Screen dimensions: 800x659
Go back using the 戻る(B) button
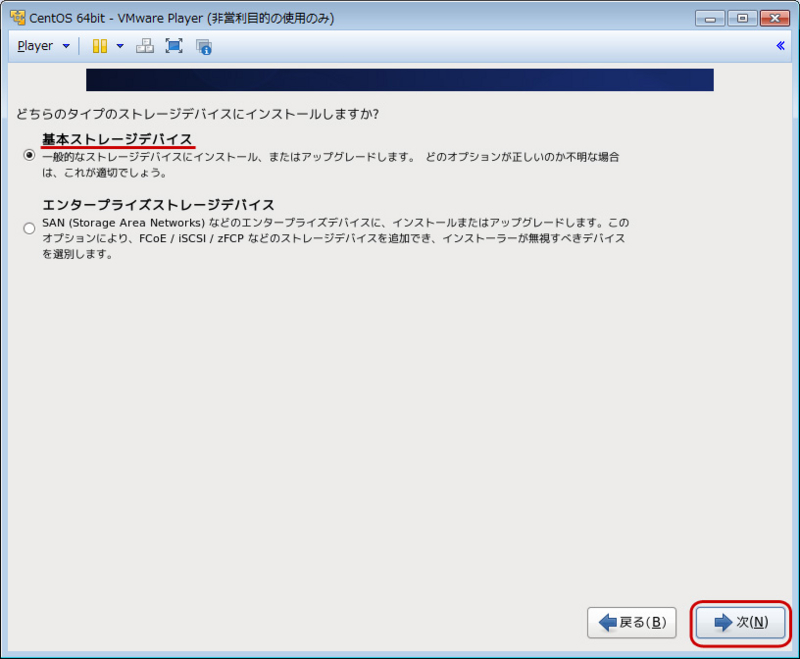tap(631, 622)
